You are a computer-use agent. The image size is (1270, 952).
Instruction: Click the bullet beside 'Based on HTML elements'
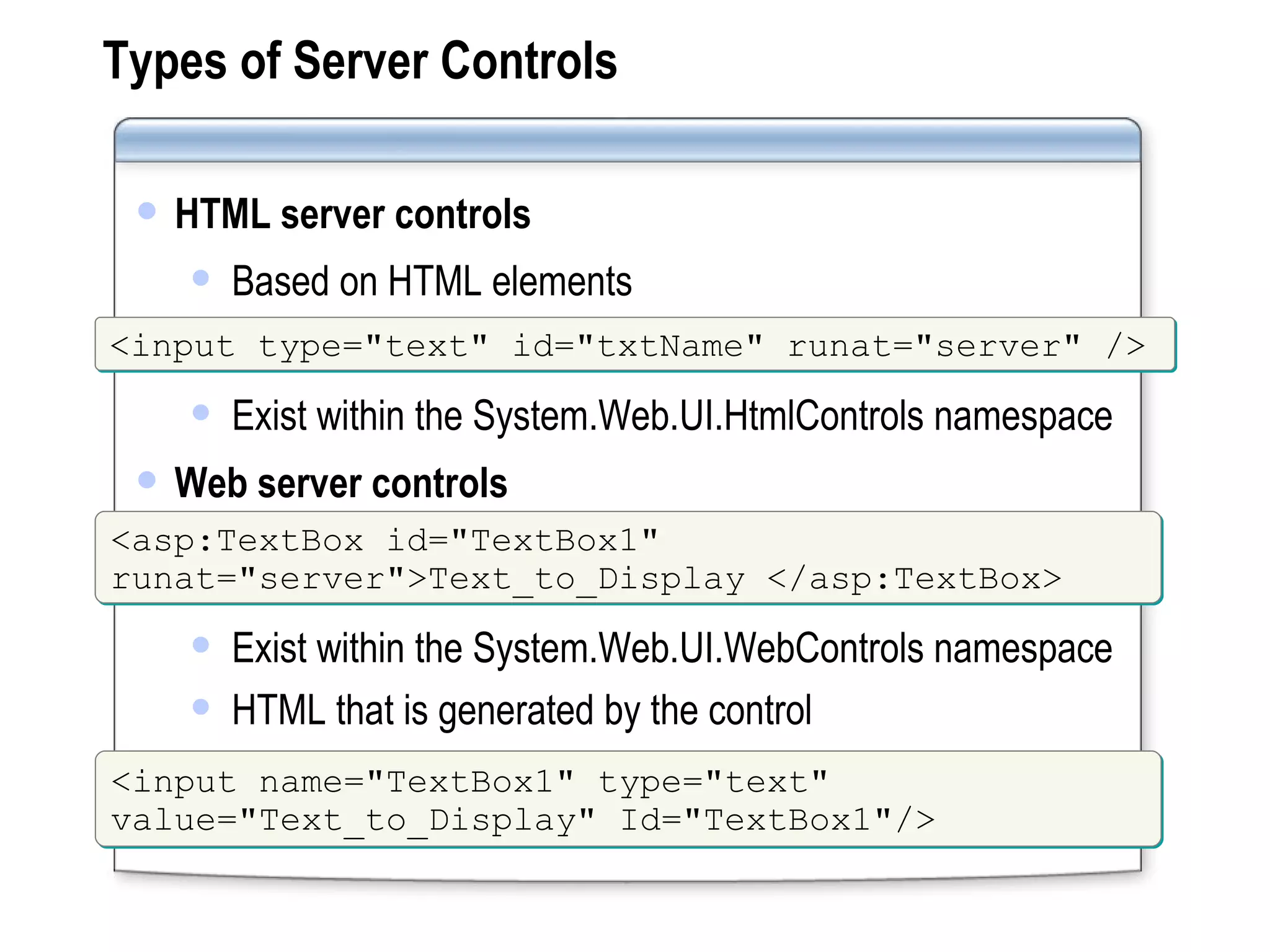point(201,277)
